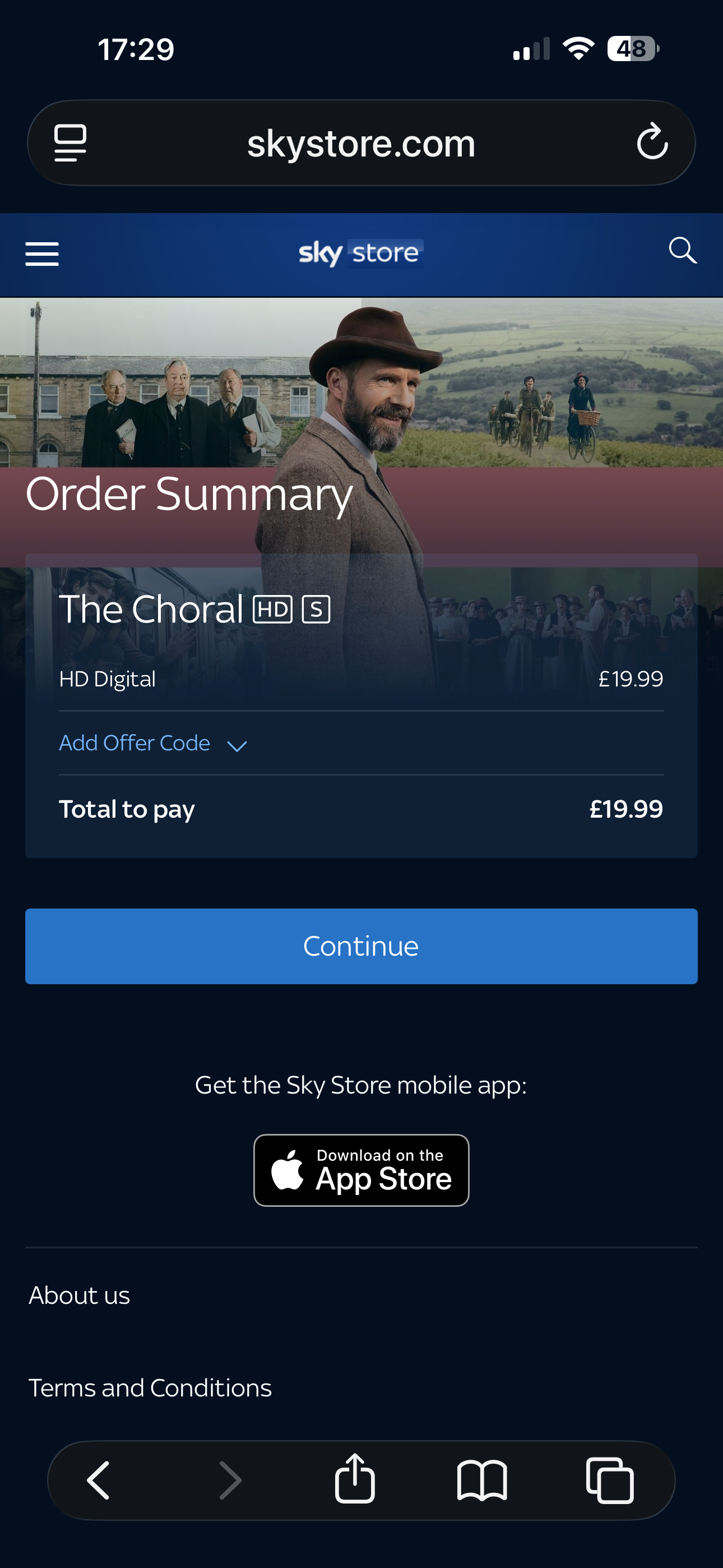723x1568 pixels.
Task: Expand the Add Offer Code section
Action: pos(135,743)
